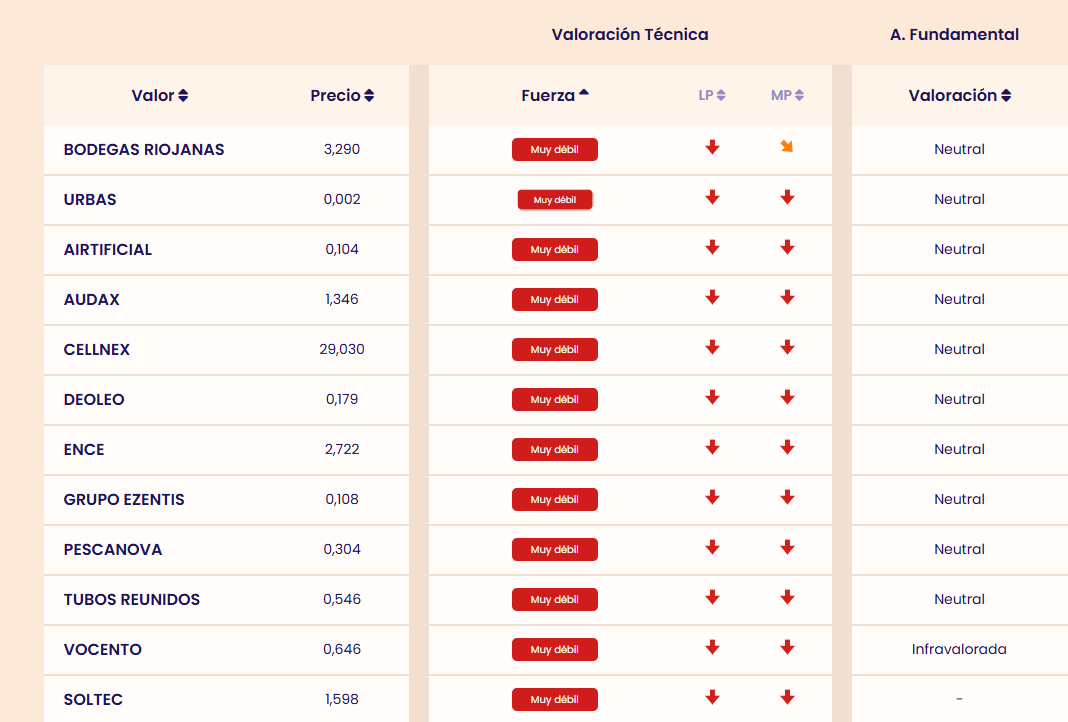Open the TUBOS REUNIDOS stock link
The width and height of the screenshot is (1068, 722).
click(132, 600)
